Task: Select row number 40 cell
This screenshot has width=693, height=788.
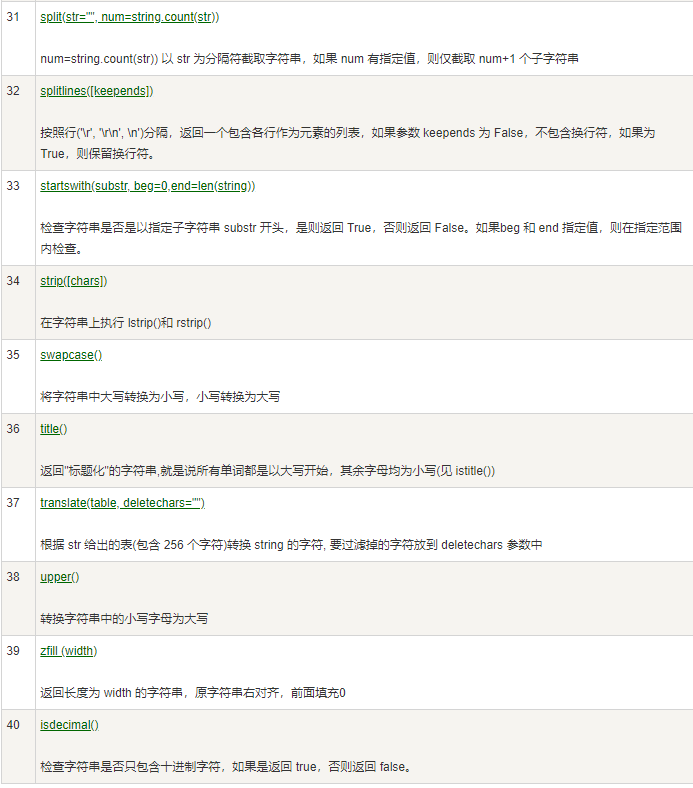Action: pyautogui.click(x=18, y=746)
